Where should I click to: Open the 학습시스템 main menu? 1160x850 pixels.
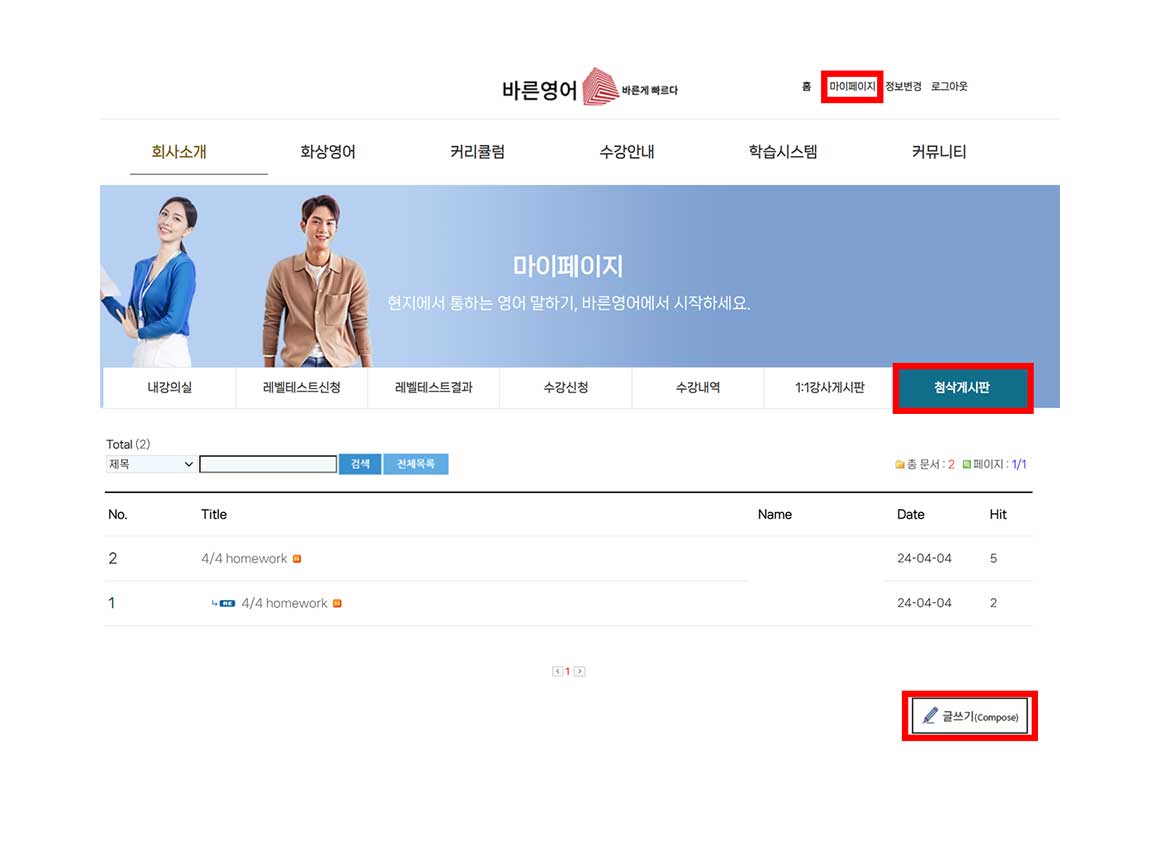pyautogui.click(x=783, y=152)
